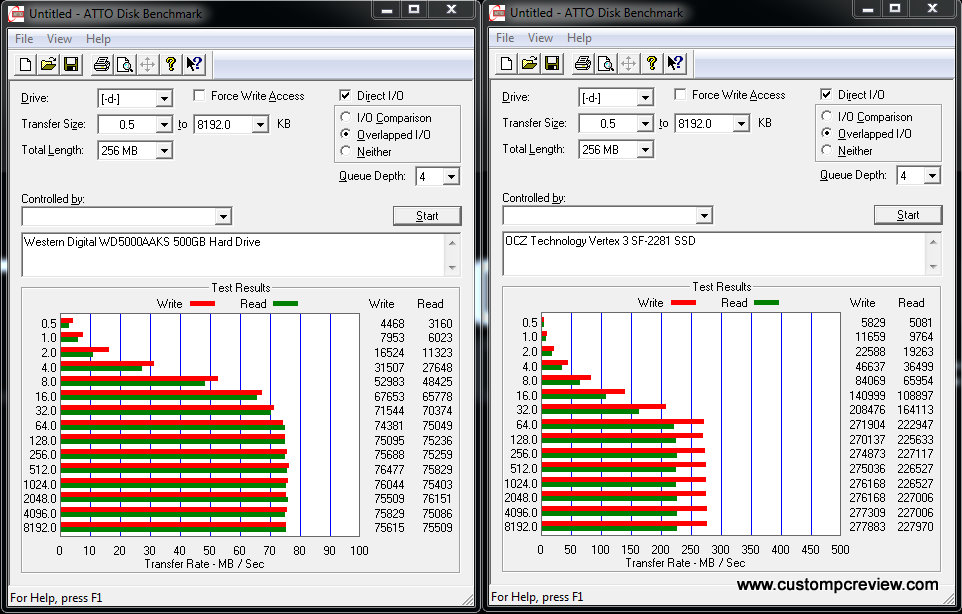Click up arrow of right description box scrollbar
This screenshot has width=962, height=614.
pos(933,242)
